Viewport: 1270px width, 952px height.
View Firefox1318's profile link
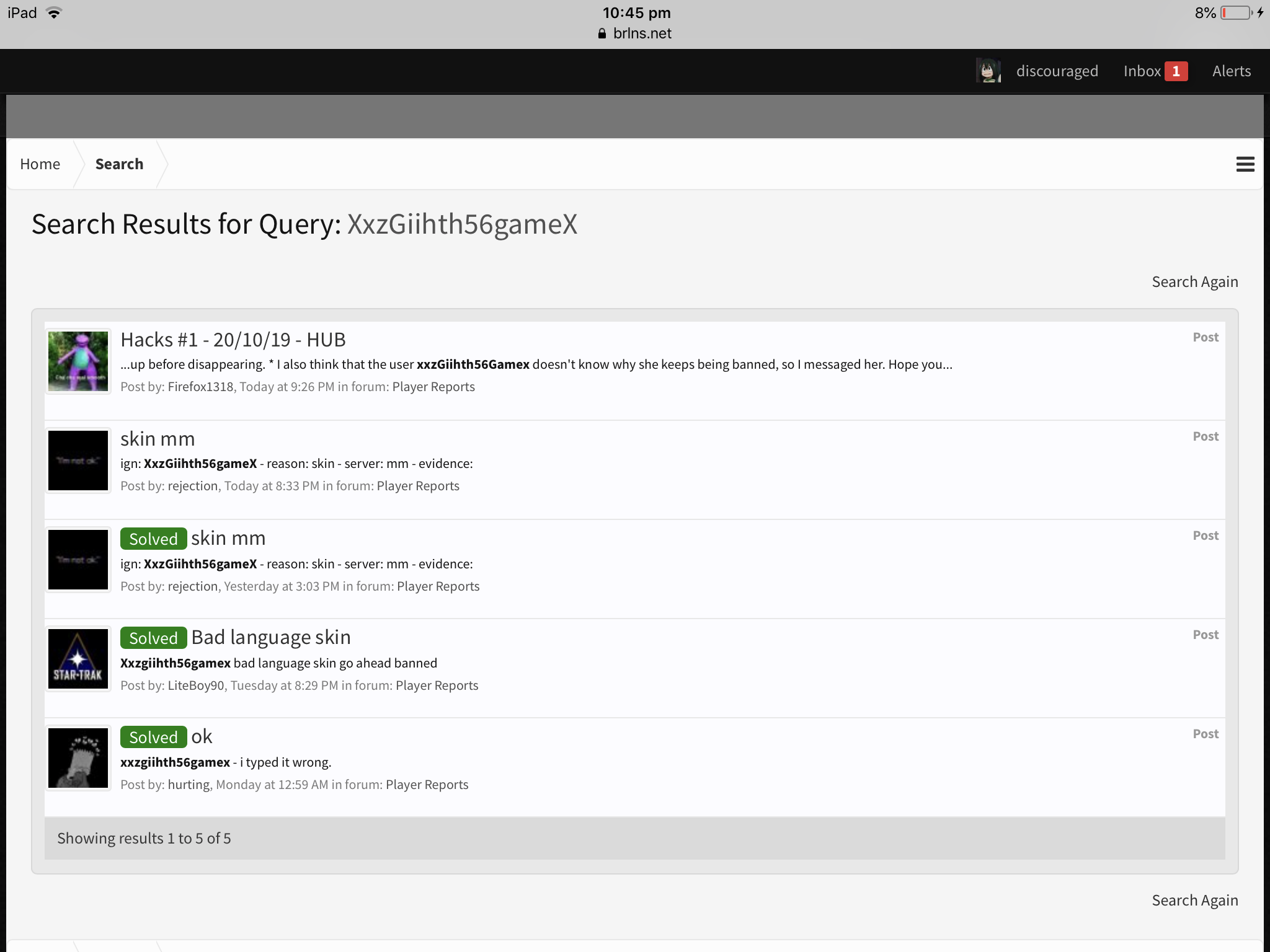(200, 387)
